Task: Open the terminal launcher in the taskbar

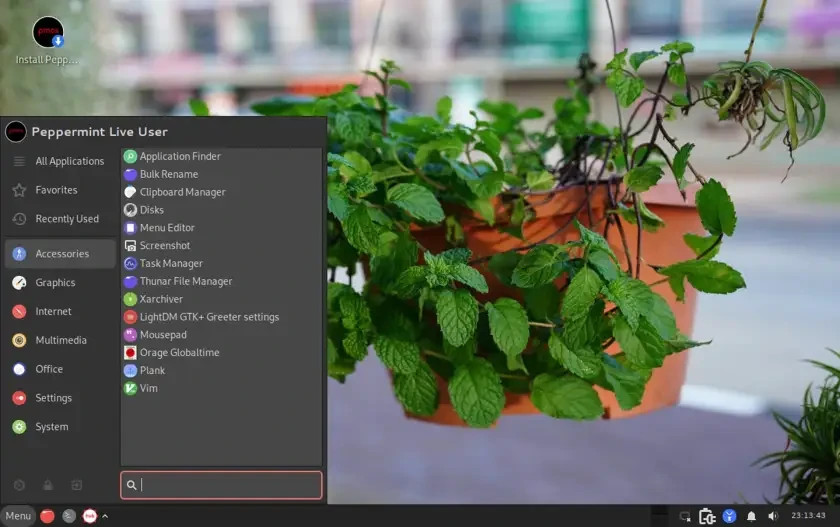Action: tap(69, 516)
